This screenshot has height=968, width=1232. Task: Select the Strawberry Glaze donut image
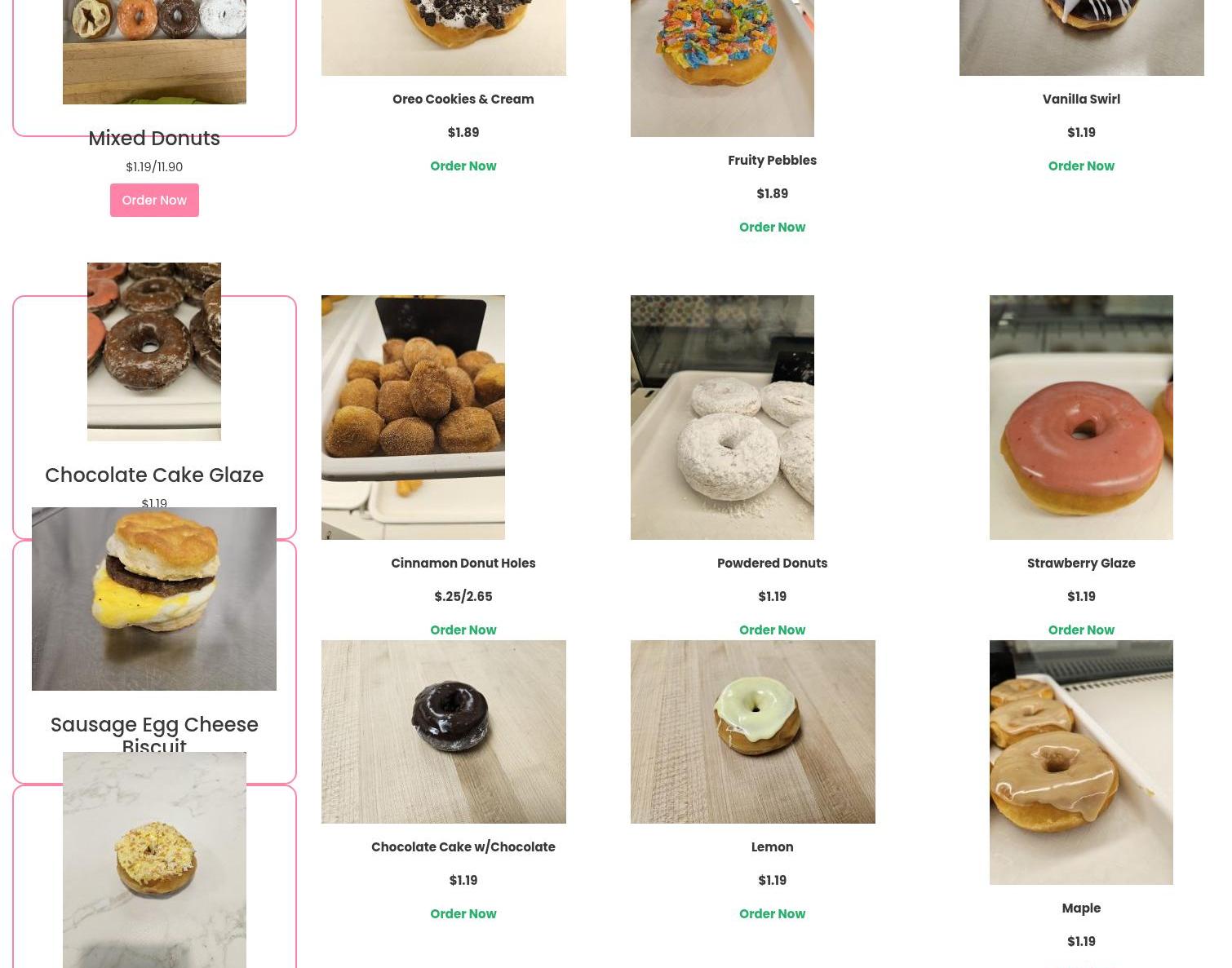pyautogui.click(x=1081, y=418)
